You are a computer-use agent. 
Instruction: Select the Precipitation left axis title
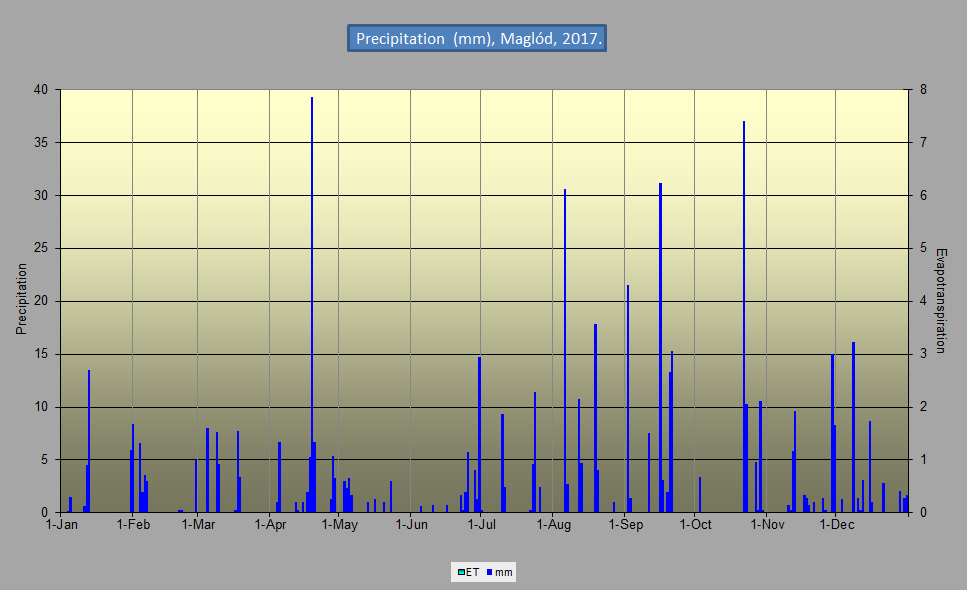(22, 299)
